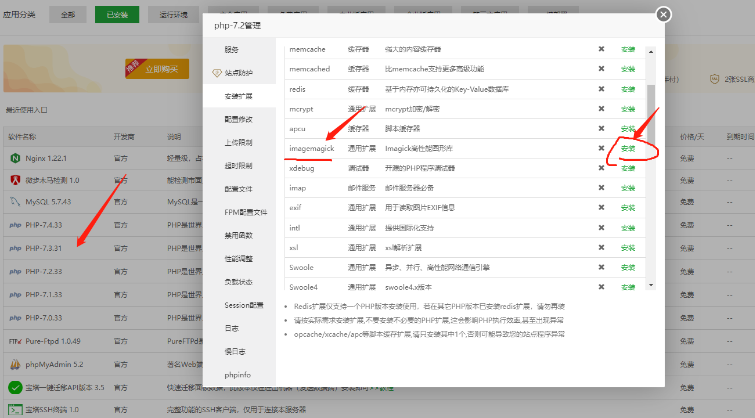Click the X status icon in imagemagick row
Screen dimensions: 755x418
pos(601,148)
